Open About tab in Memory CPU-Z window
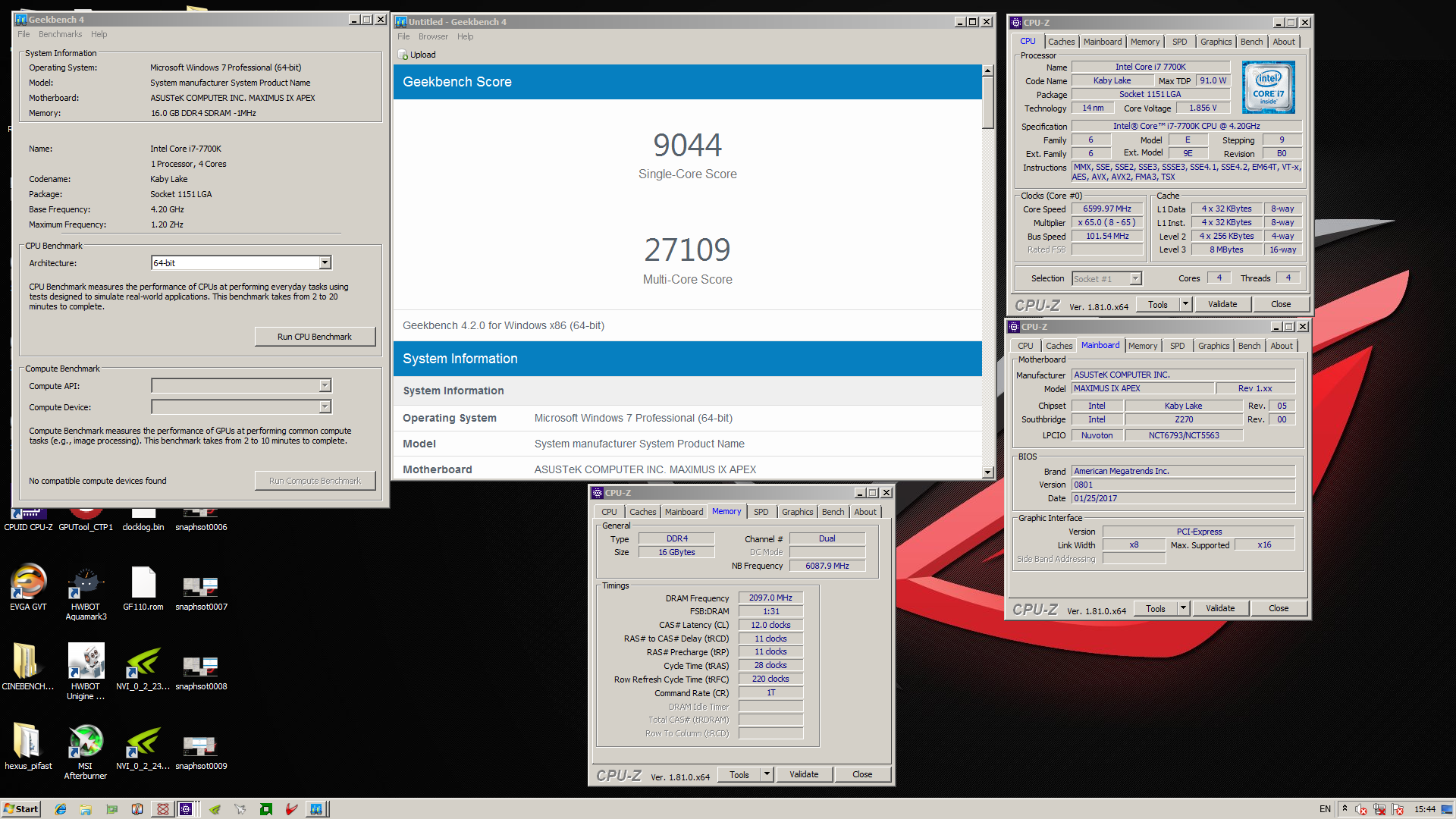Screen dimensions: 1456x819 pyautogui.click(x=864, y=512)
